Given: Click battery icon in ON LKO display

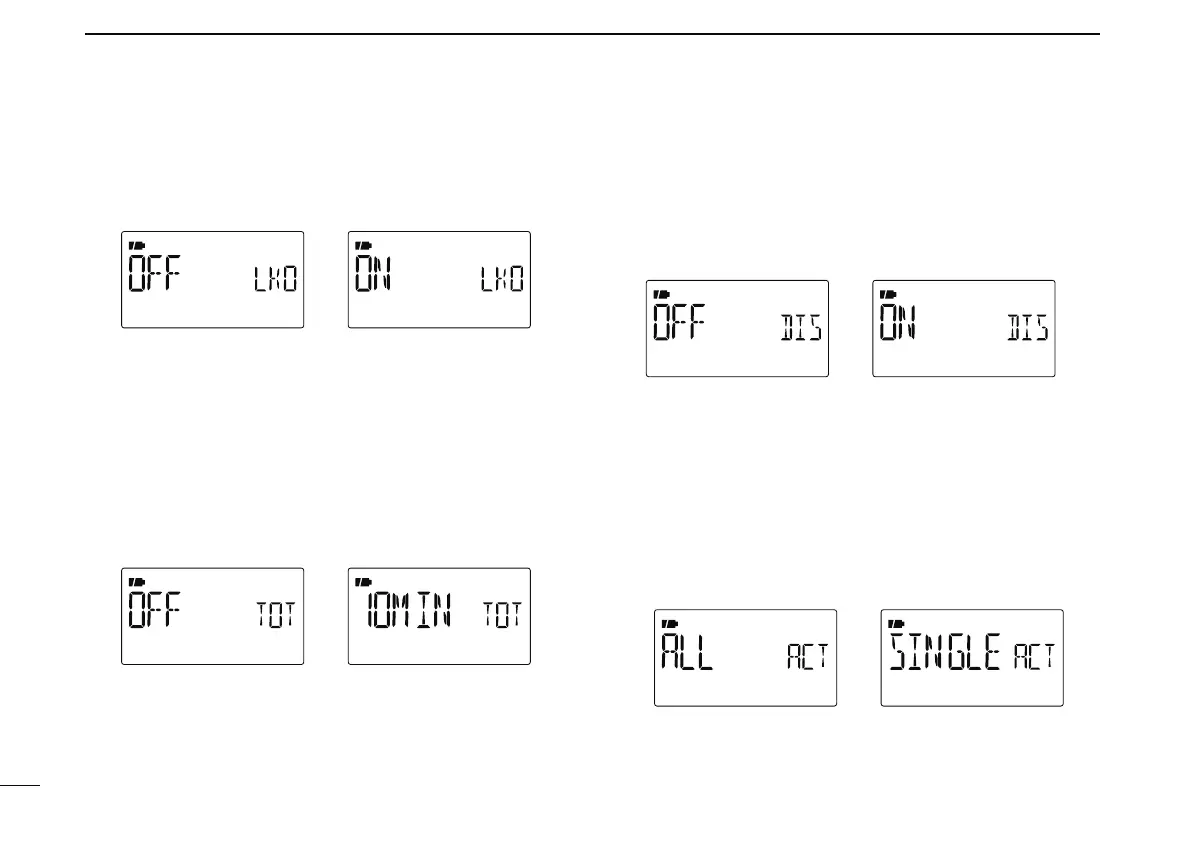Looking at the screenshot, I should click(x=363, y=246).
